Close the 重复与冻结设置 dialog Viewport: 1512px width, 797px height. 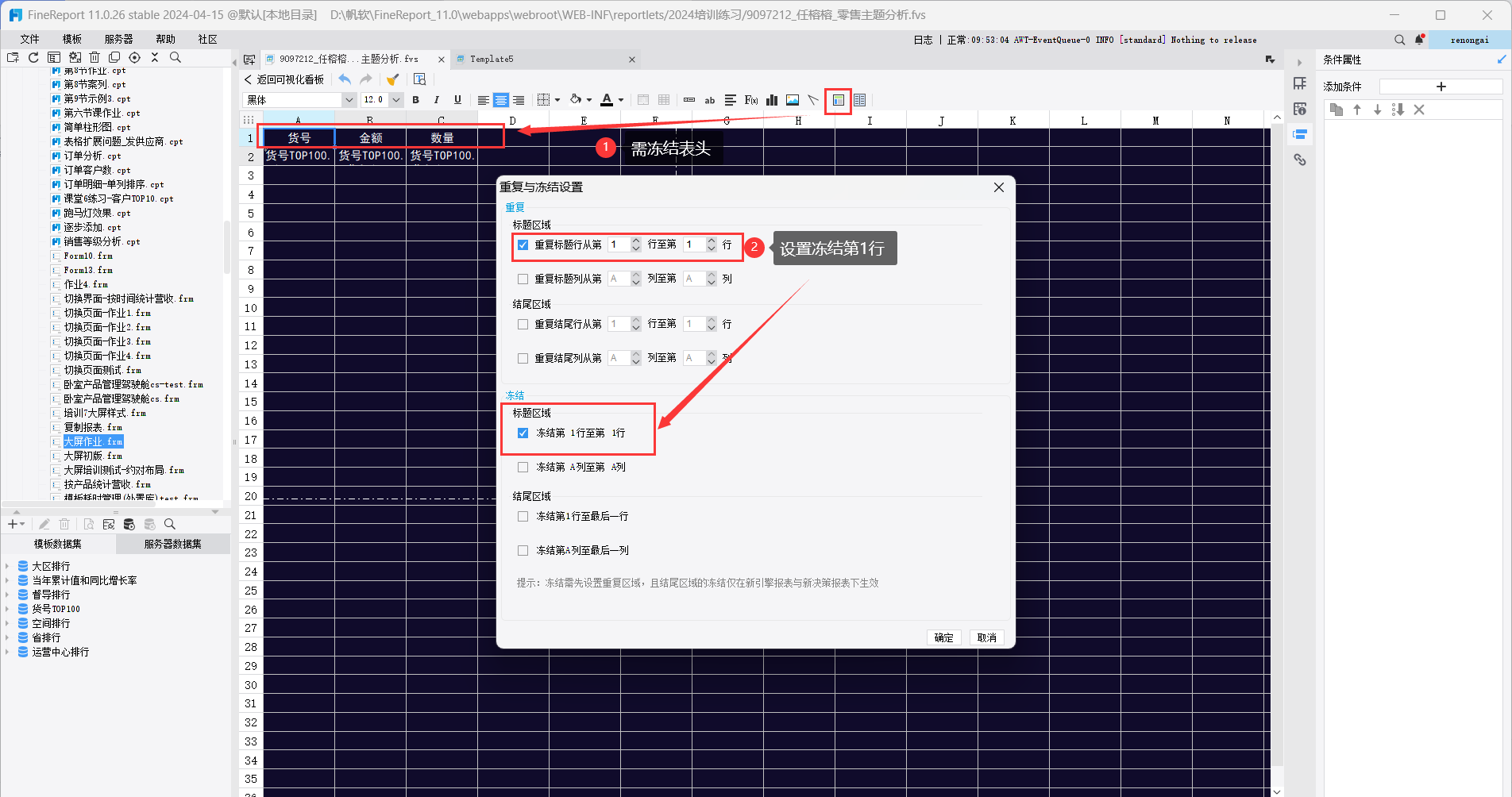click(x=999, y=187)
